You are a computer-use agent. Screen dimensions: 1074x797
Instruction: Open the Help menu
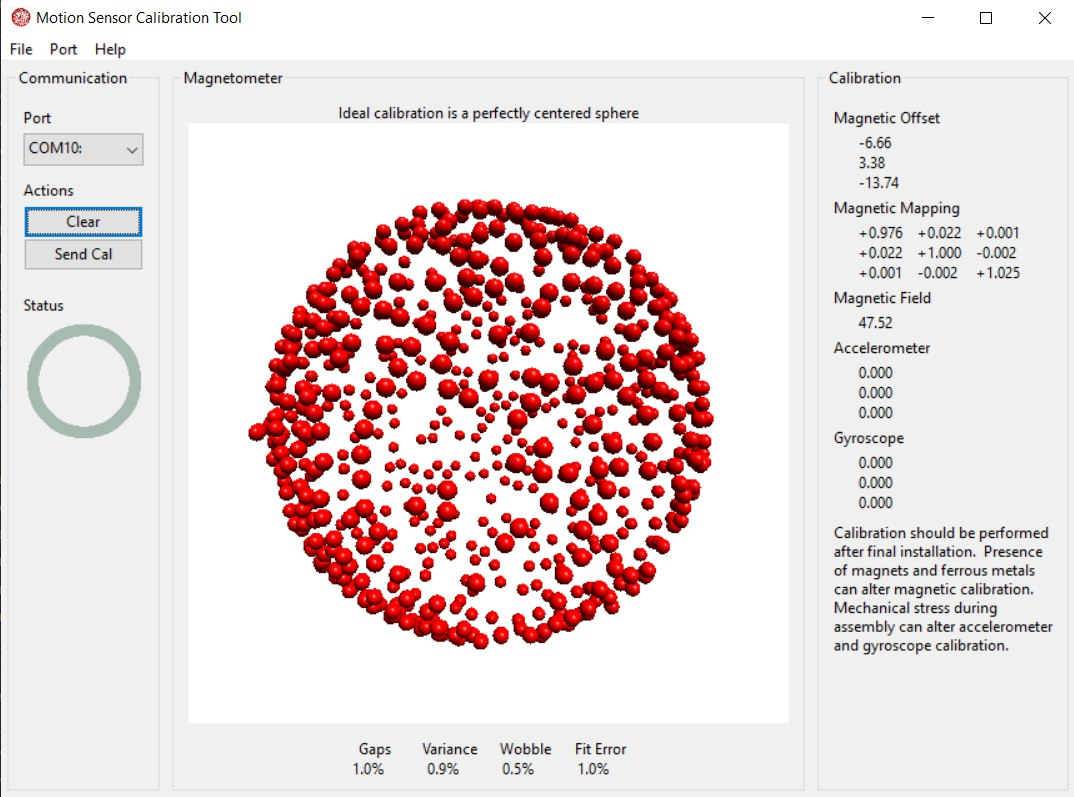click(x=110, y=49)
